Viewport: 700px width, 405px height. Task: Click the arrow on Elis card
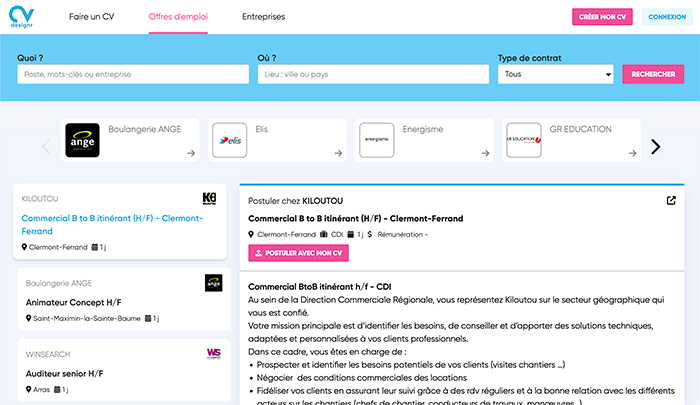pyautogui.click(x=338, y=153)
